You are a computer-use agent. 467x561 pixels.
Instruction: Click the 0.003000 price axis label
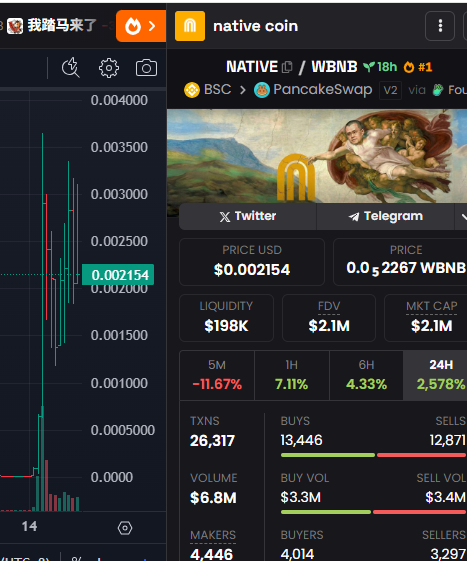tap(119, 194)
